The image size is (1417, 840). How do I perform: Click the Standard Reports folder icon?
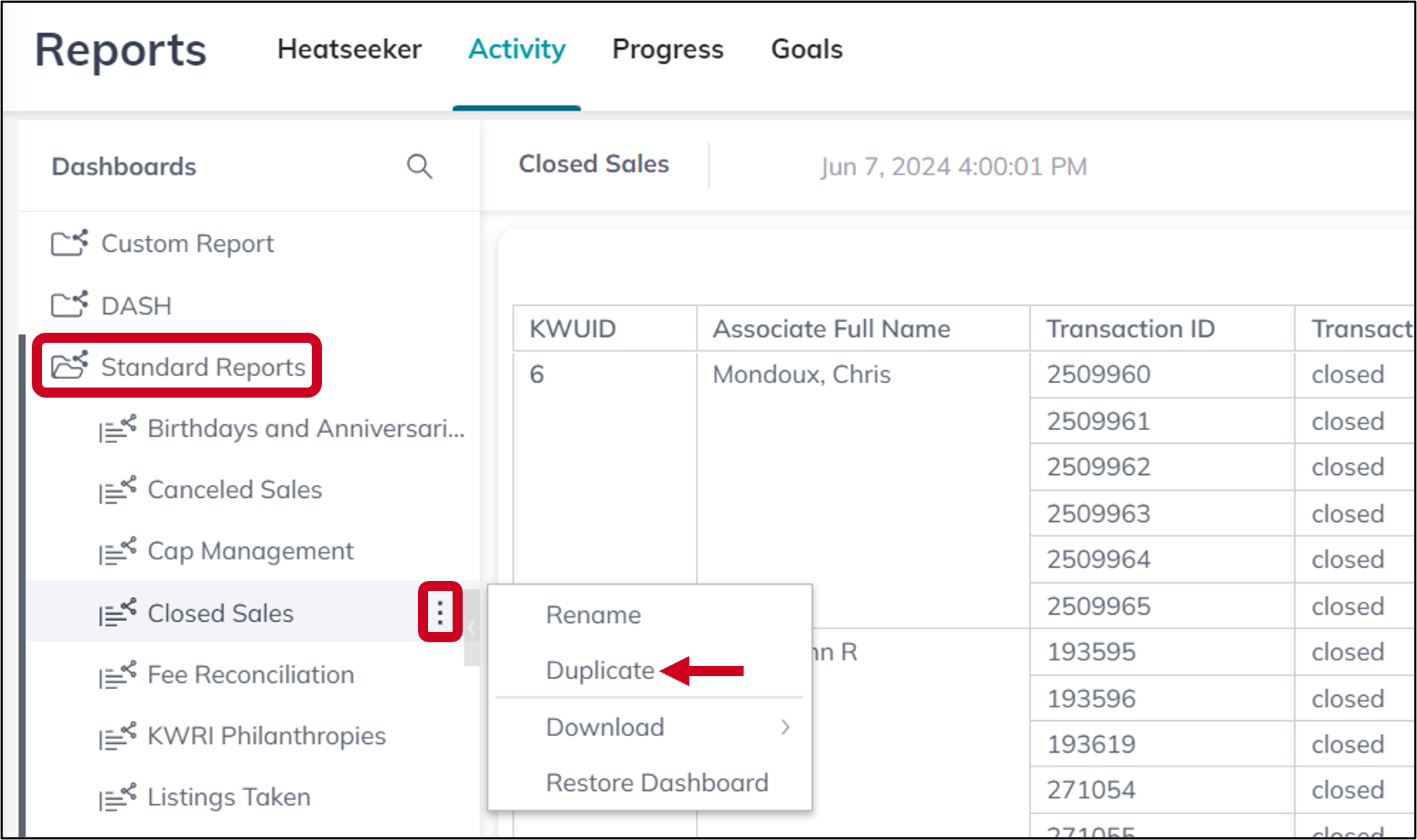coord(69,367)
